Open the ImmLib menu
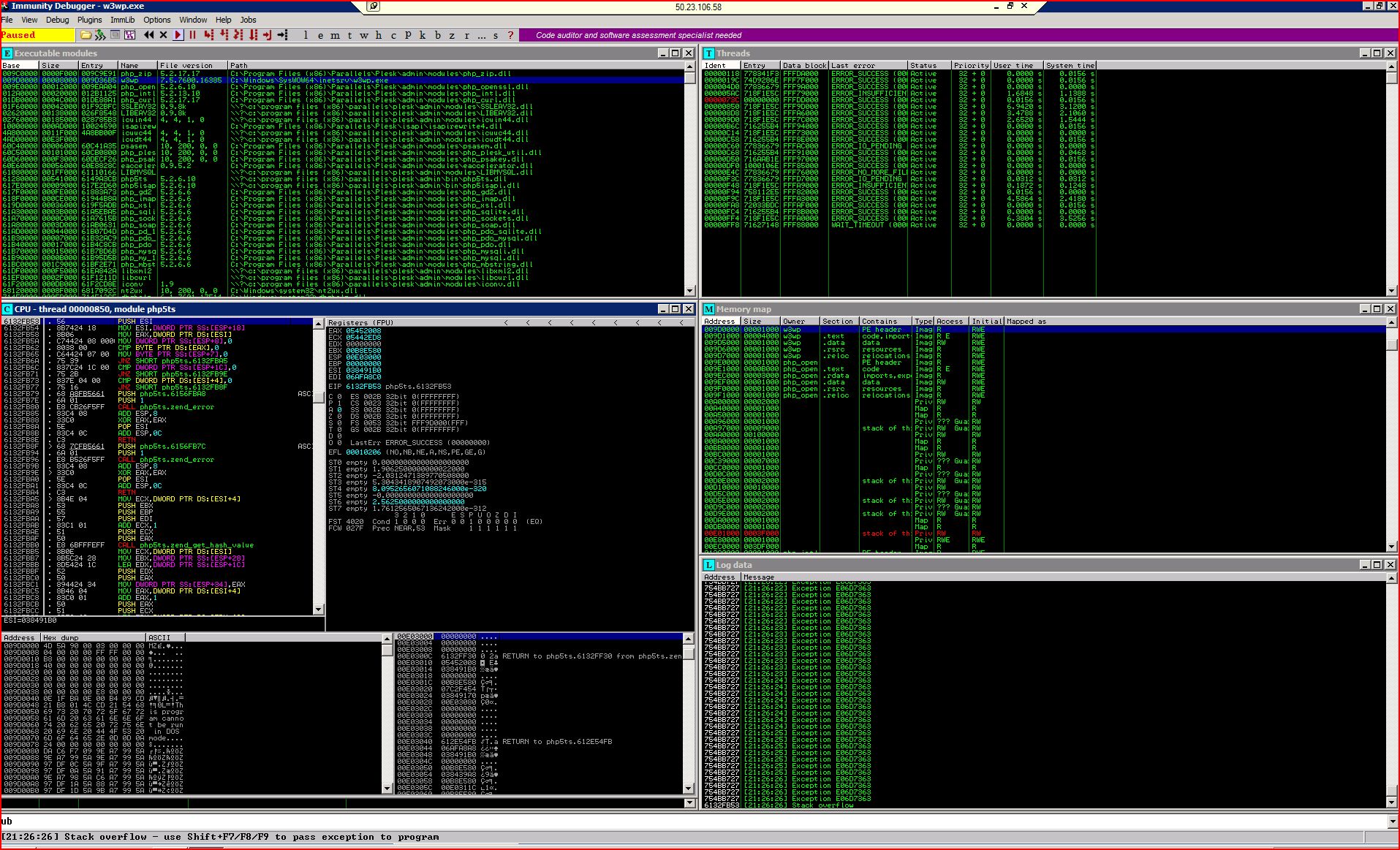Screen dimensions: 1400x850 coord(122,20)
